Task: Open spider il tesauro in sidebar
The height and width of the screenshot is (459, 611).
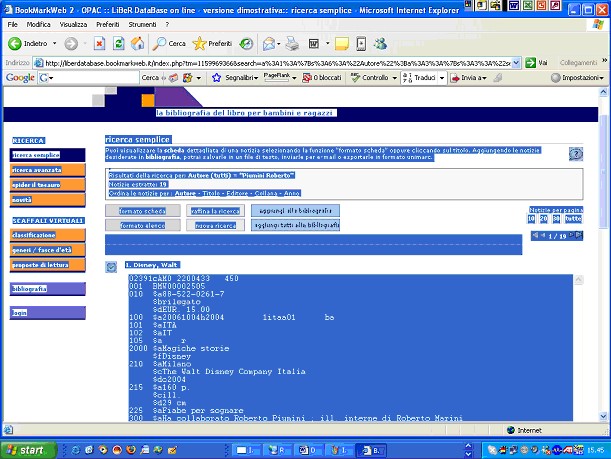Action: tap(48, 185)
